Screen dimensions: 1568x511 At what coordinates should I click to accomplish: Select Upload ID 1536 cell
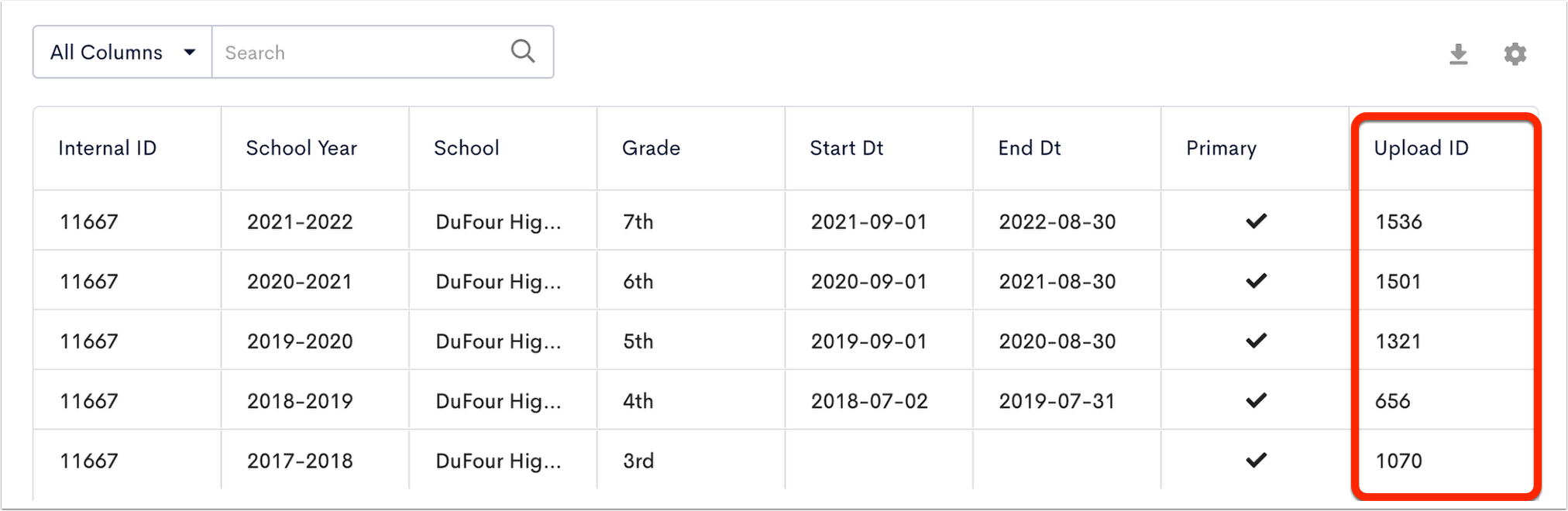pyautogui.click(x=1398, y=222)
